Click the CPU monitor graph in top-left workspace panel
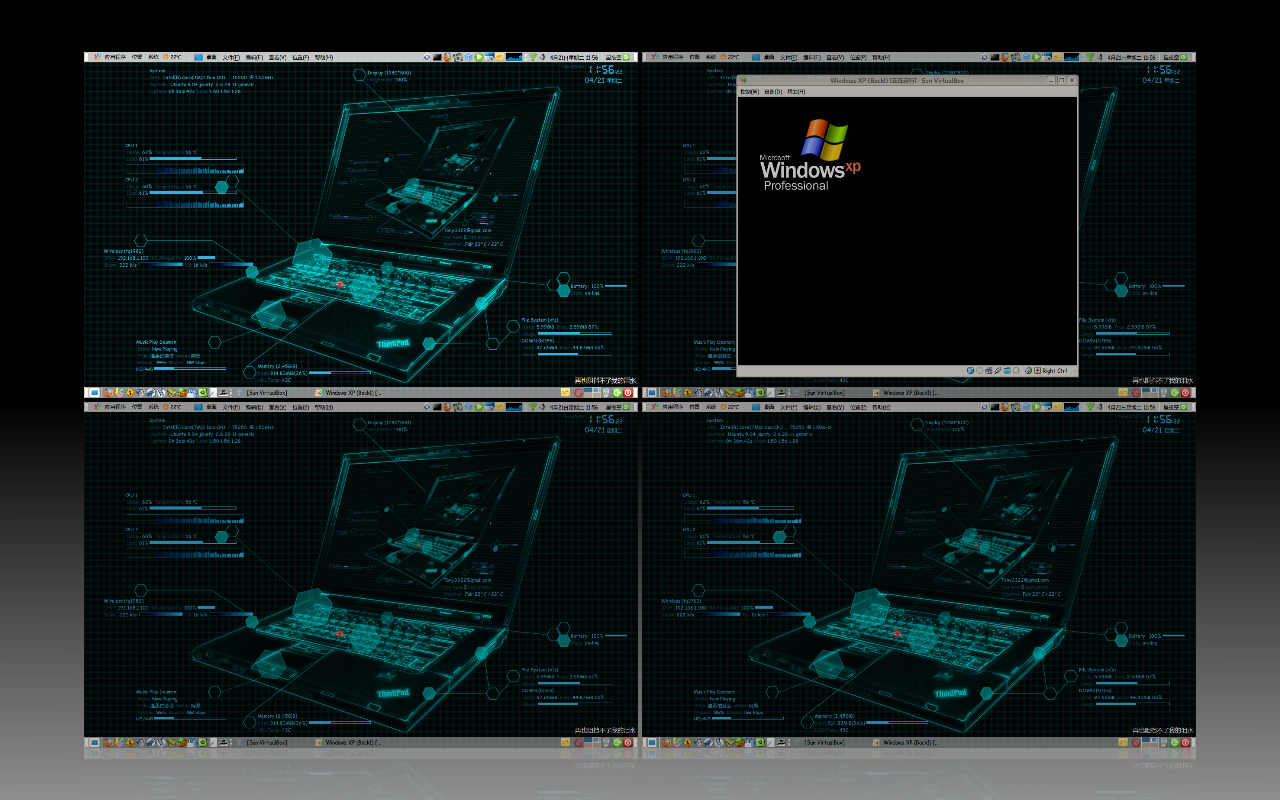Viewport: 1280px width, 800px height. (x=514, y=57)
